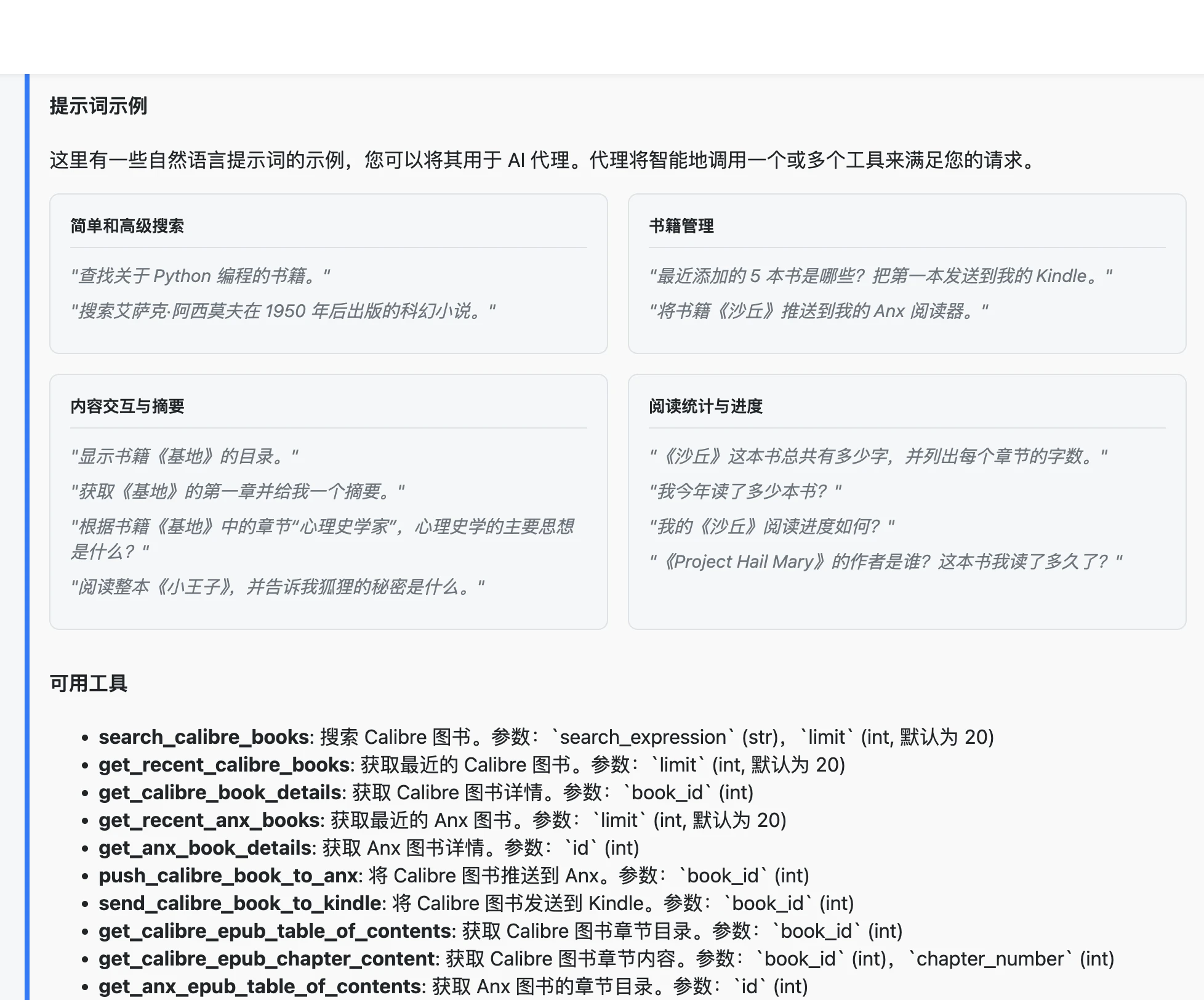Click the send_calibre_book_to_kindle tool entry
Image resolution: width=1204 pixels, height=1000 pixels.
point(476,903)
